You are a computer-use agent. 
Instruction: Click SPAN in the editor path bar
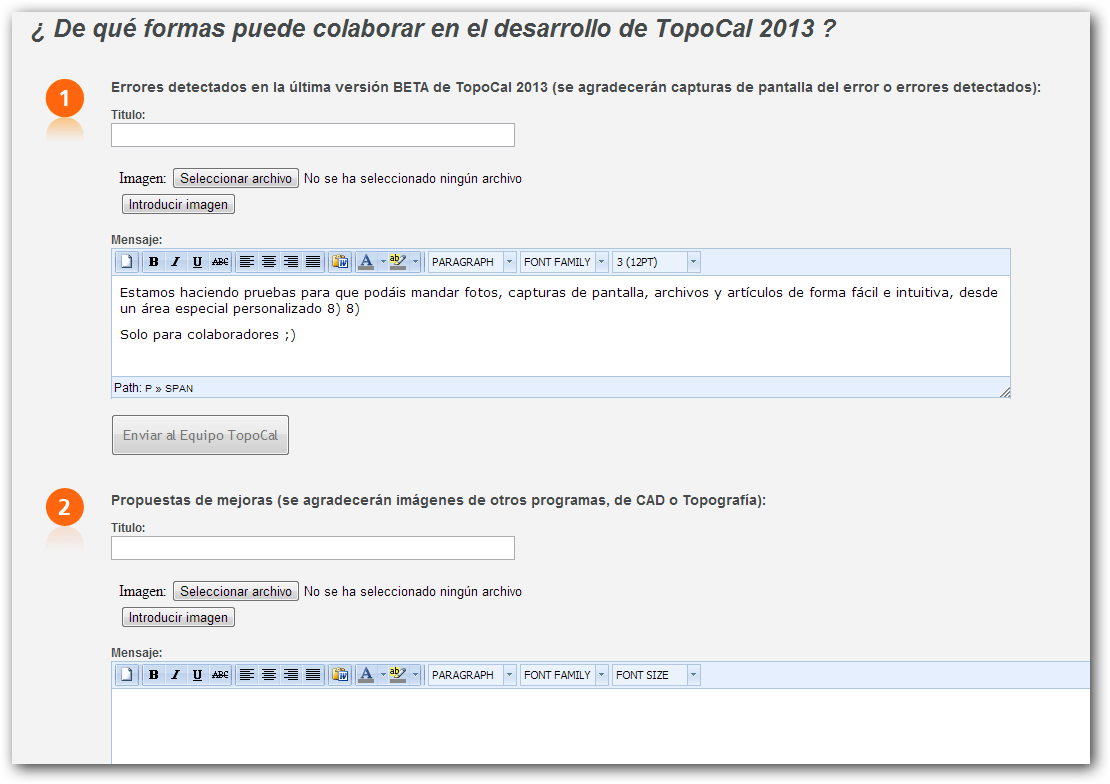point(179,388)
